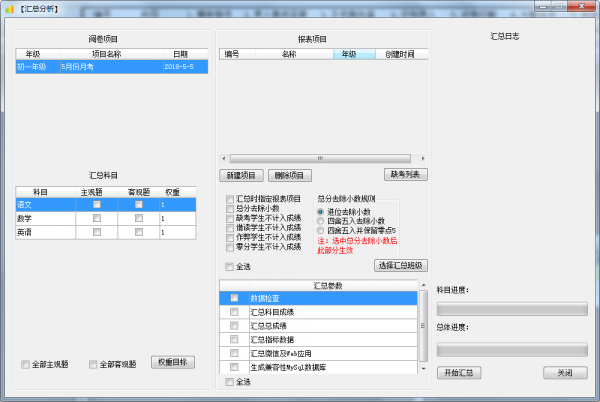Select 四舍五入并保留零点5 radio option
This screenshot has width=600, height=402.
pyautogui.click(x=320, y=230)
